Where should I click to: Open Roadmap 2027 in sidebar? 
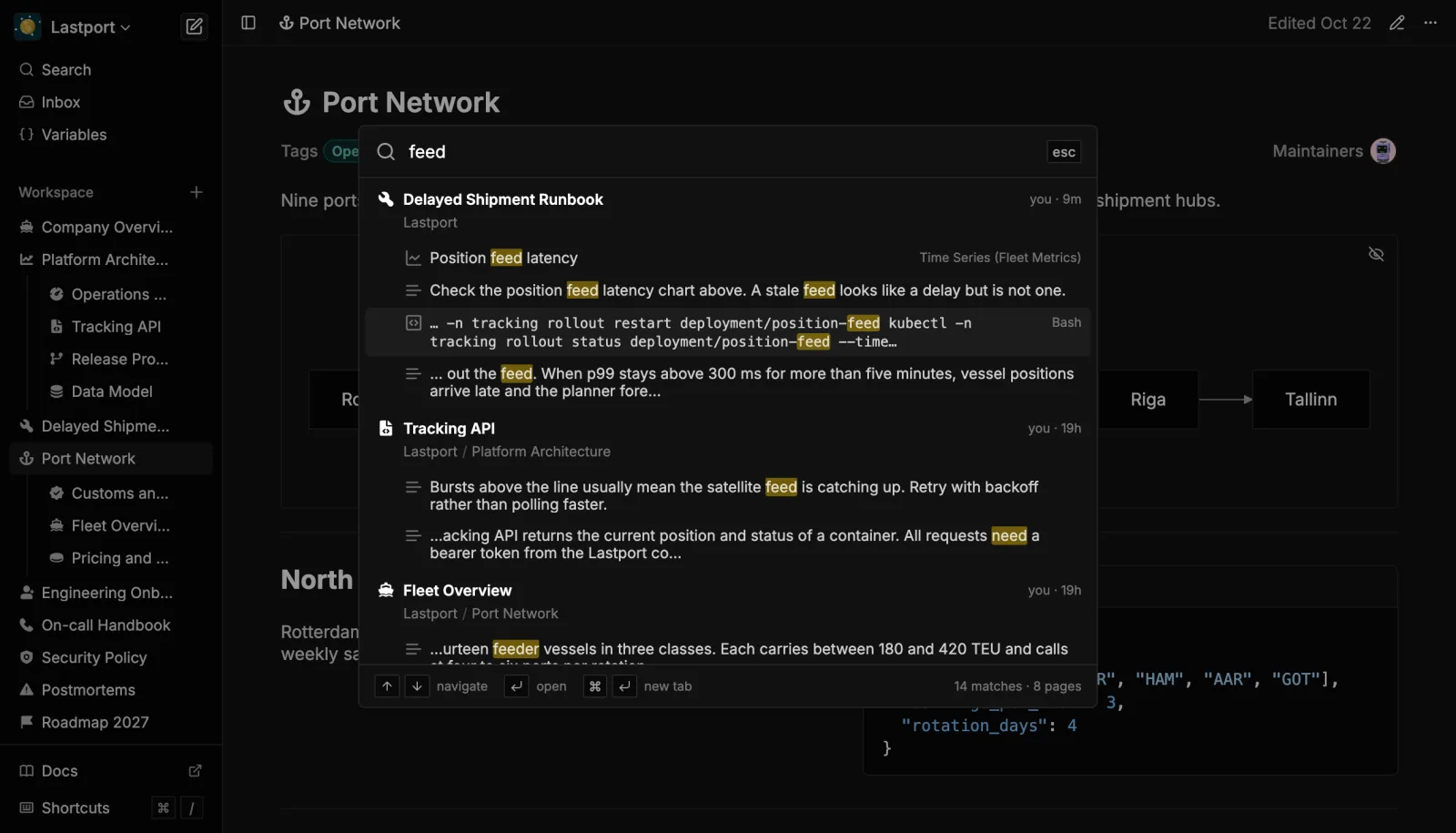111,722
